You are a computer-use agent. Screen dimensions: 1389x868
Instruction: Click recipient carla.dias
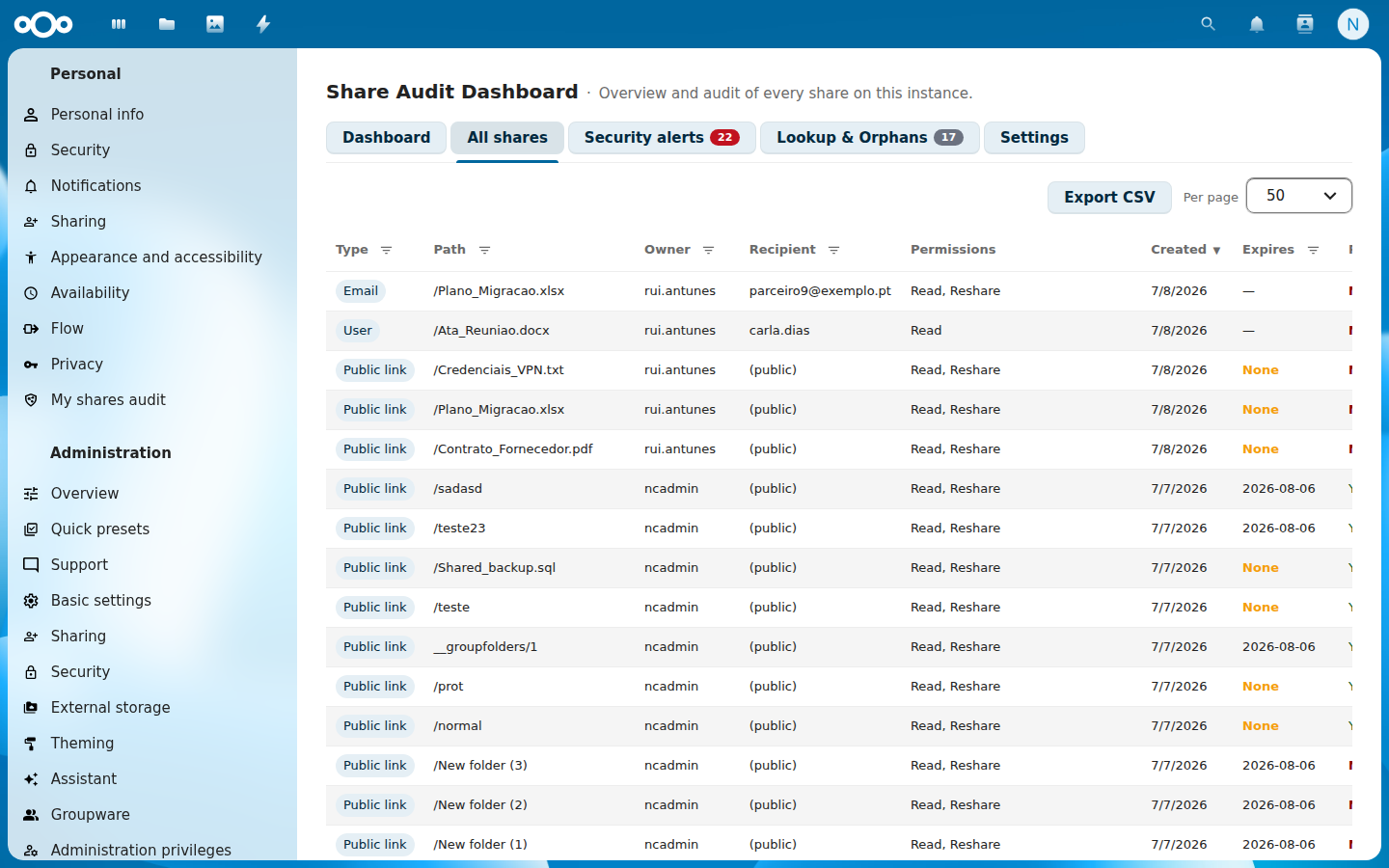tap(779, 331)
